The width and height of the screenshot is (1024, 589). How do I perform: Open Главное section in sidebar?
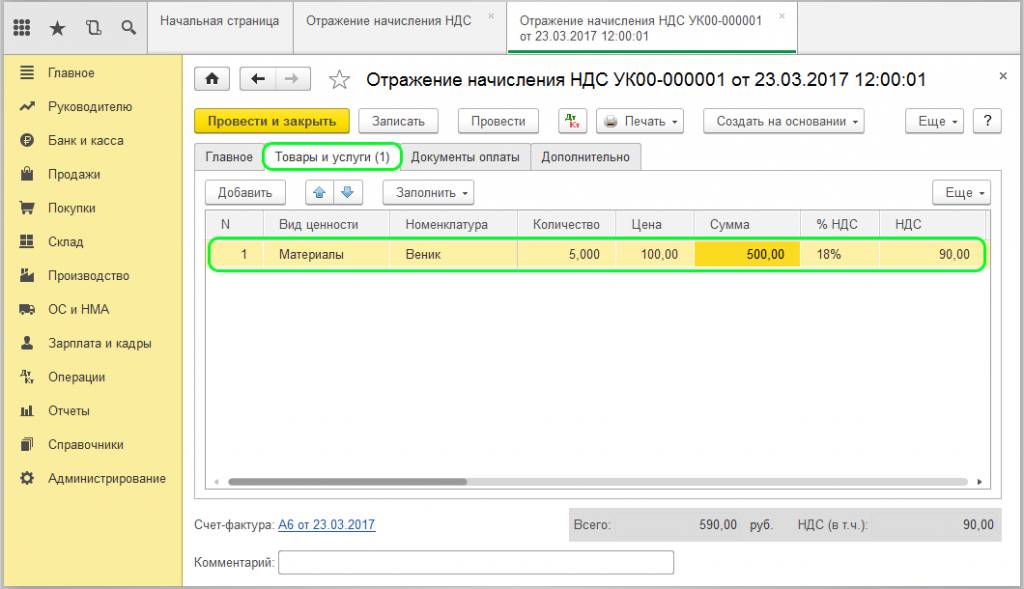pos(71,72)
